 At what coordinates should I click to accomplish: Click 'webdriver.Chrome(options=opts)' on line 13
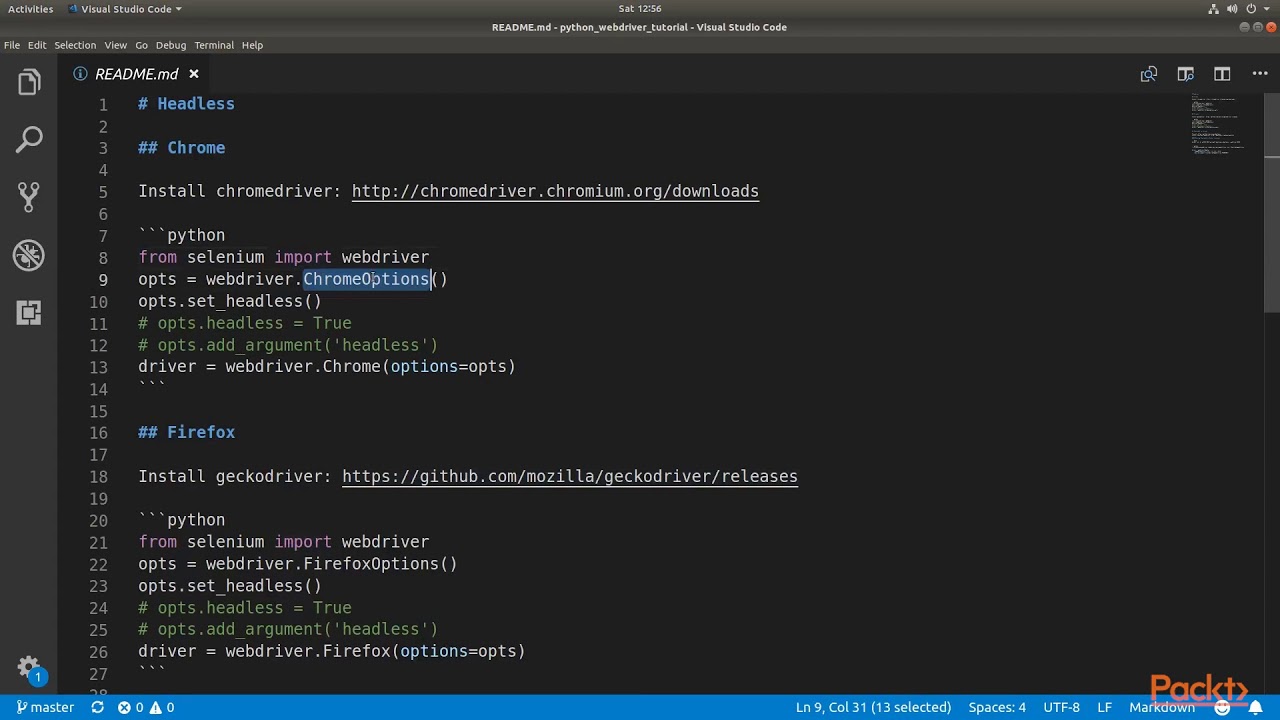[x=371, y=367]
